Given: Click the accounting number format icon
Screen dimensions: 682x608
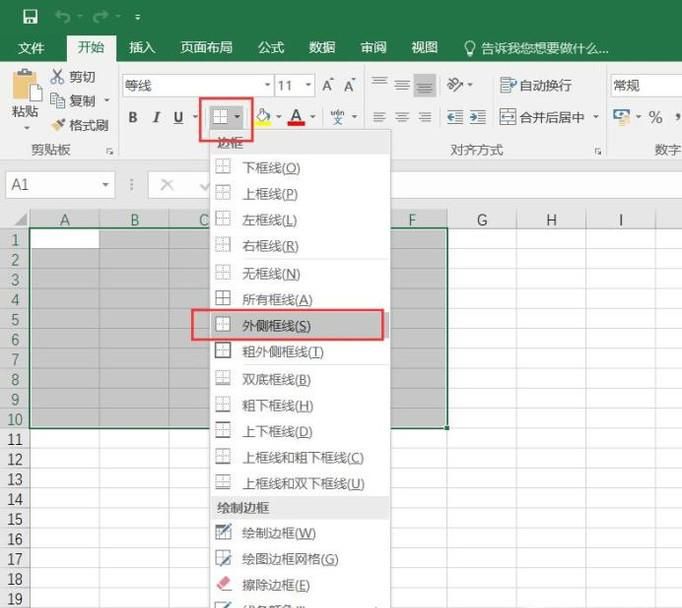Looking at the screenshot, I should pos(621,117).
